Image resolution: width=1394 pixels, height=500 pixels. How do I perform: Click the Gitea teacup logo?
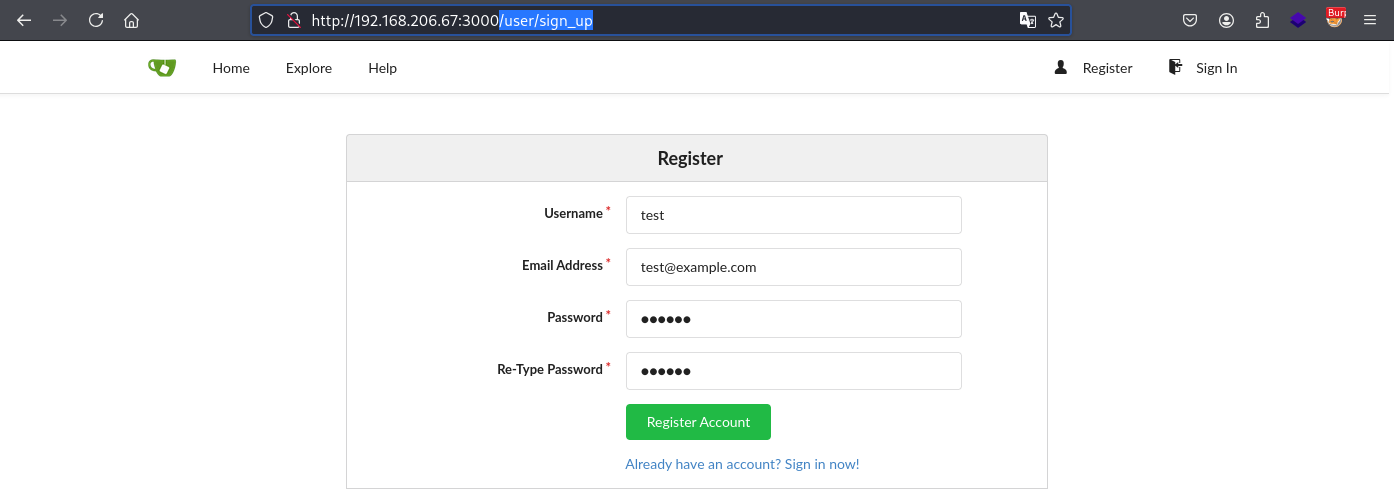[162, 67]
